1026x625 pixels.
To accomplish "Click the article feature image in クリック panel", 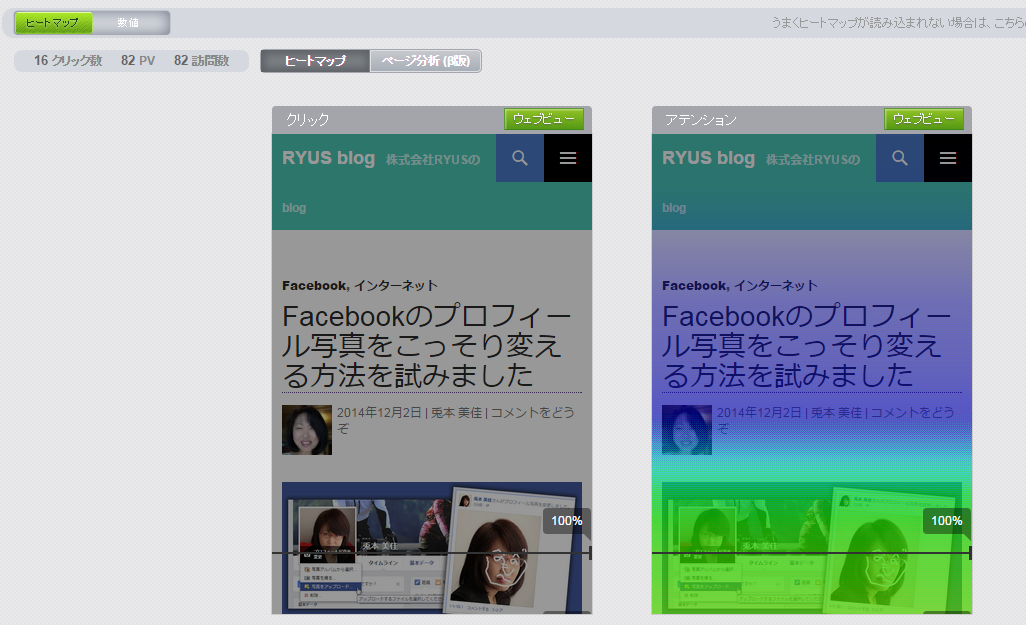I will (432, 548).
